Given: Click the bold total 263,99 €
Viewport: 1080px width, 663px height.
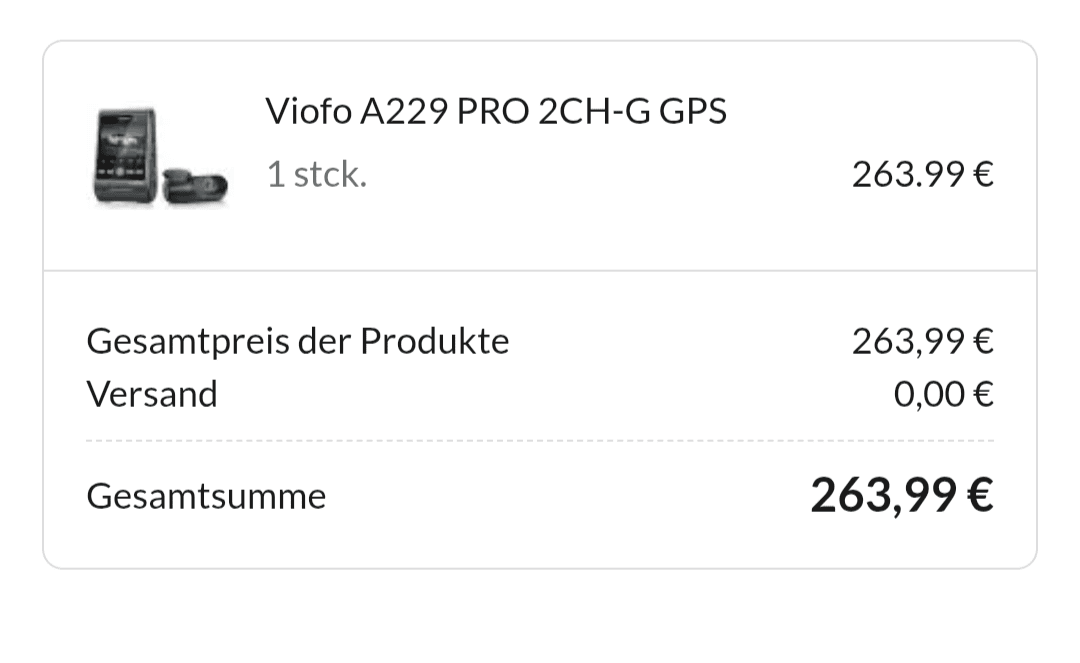Looking at the screenshot, I should point(900,495).
